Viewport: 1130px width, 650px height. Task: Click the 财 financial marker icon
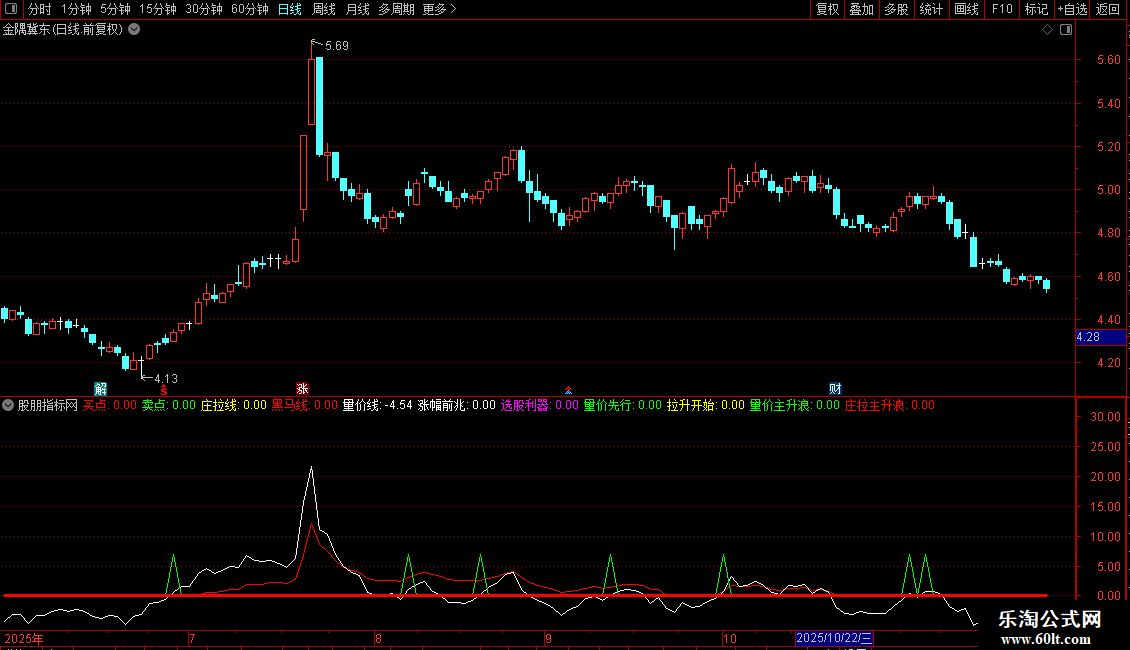click(835, 389)
